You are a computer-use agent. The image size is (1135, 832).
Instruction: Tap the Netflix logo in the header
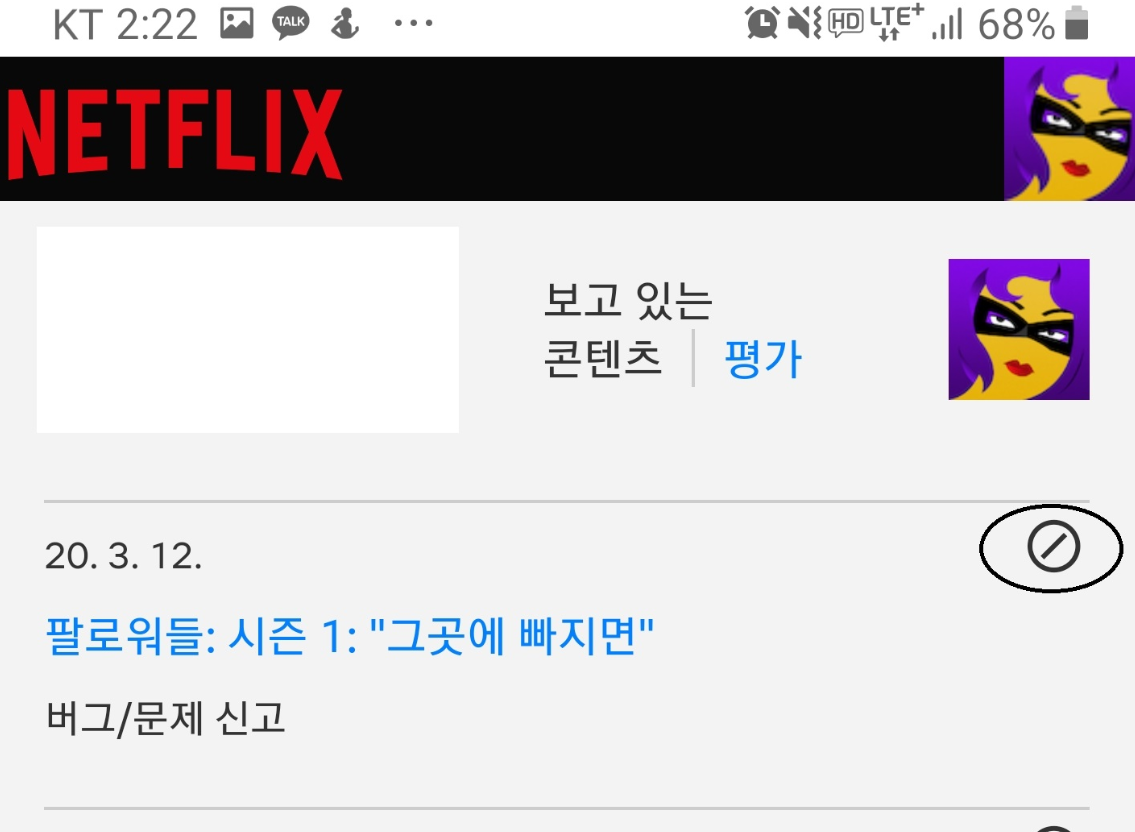pos(174,133)
